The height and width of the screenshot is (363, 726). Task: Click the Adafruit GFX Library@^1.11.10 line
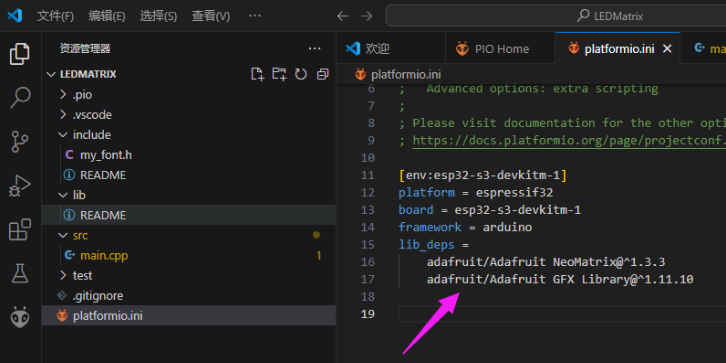[560, 279]
